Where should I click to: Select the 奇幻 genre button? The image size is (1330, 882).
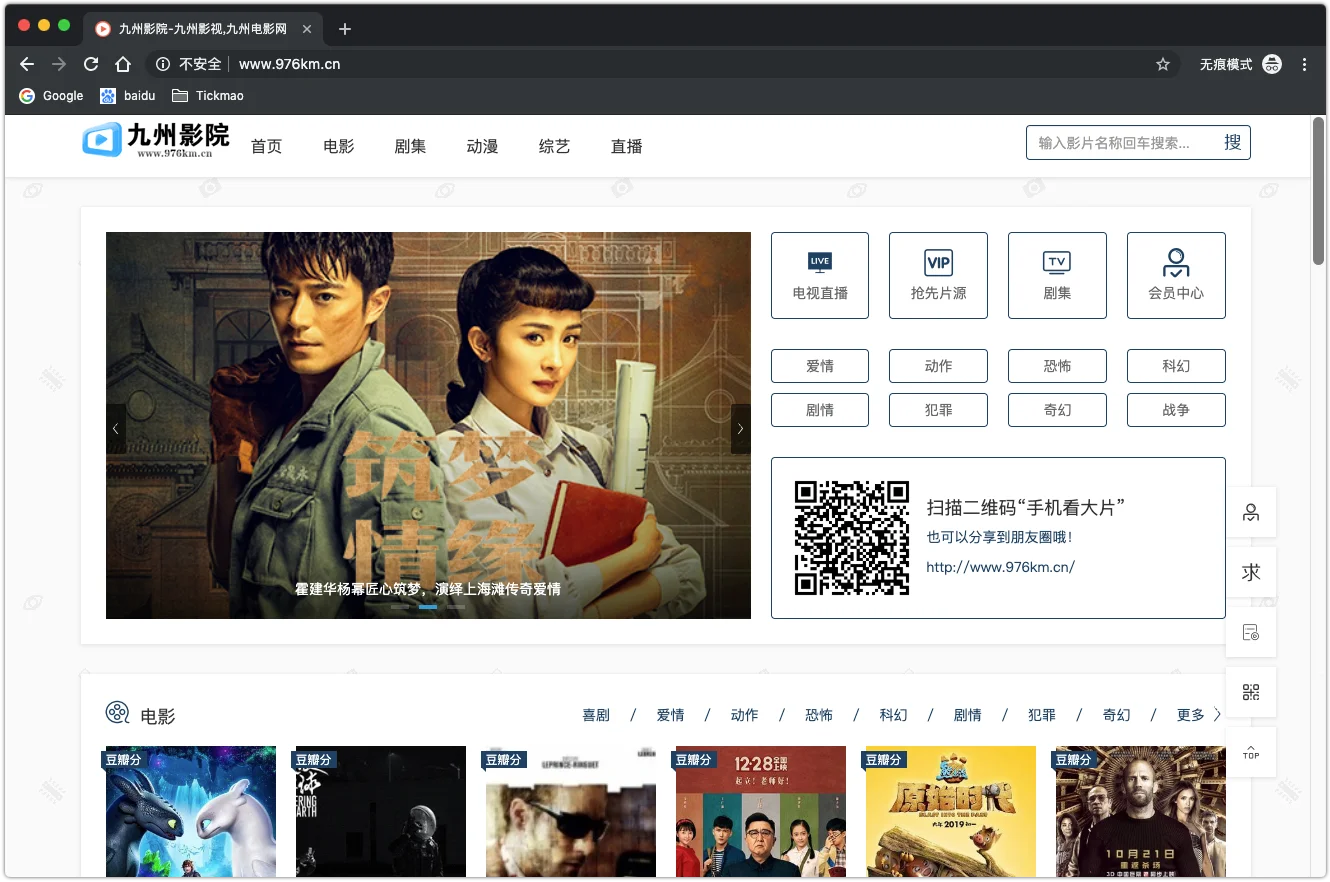pos(1057,410)
